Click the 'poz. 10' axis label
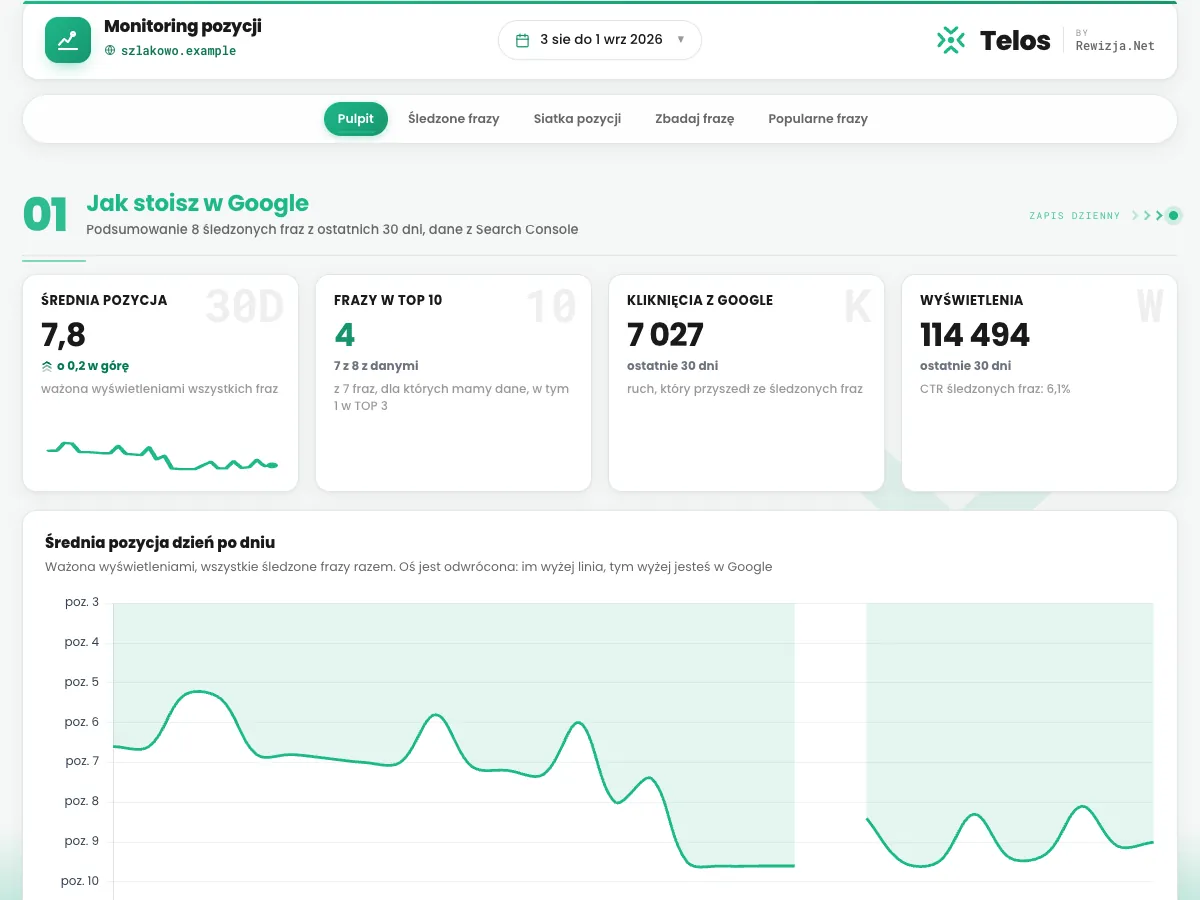The height and width of the screenshot is (900, 1200). [x=80, y=881]
